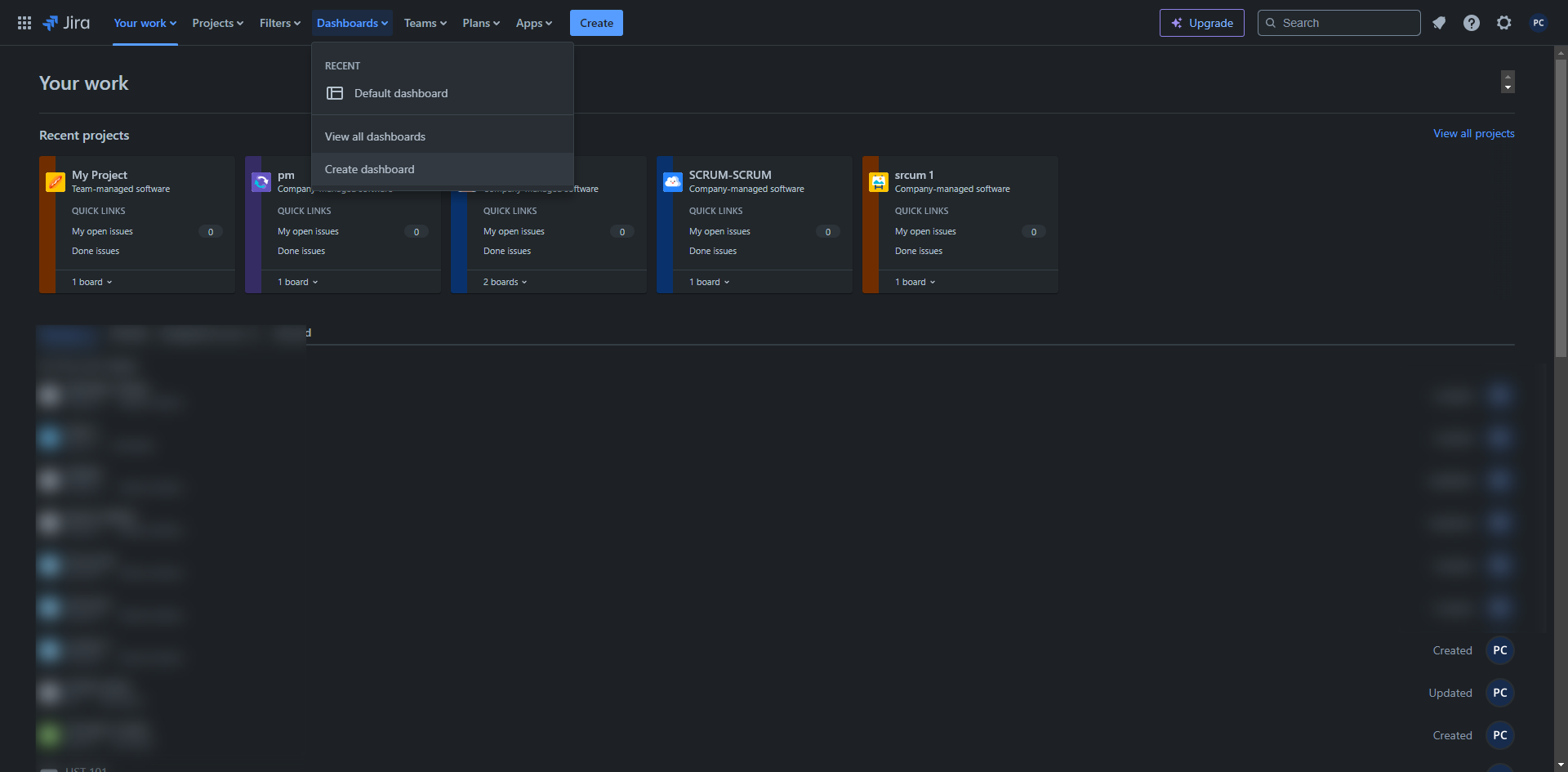
Task: Open the Apps dropdown
Action: coord(534,23)
